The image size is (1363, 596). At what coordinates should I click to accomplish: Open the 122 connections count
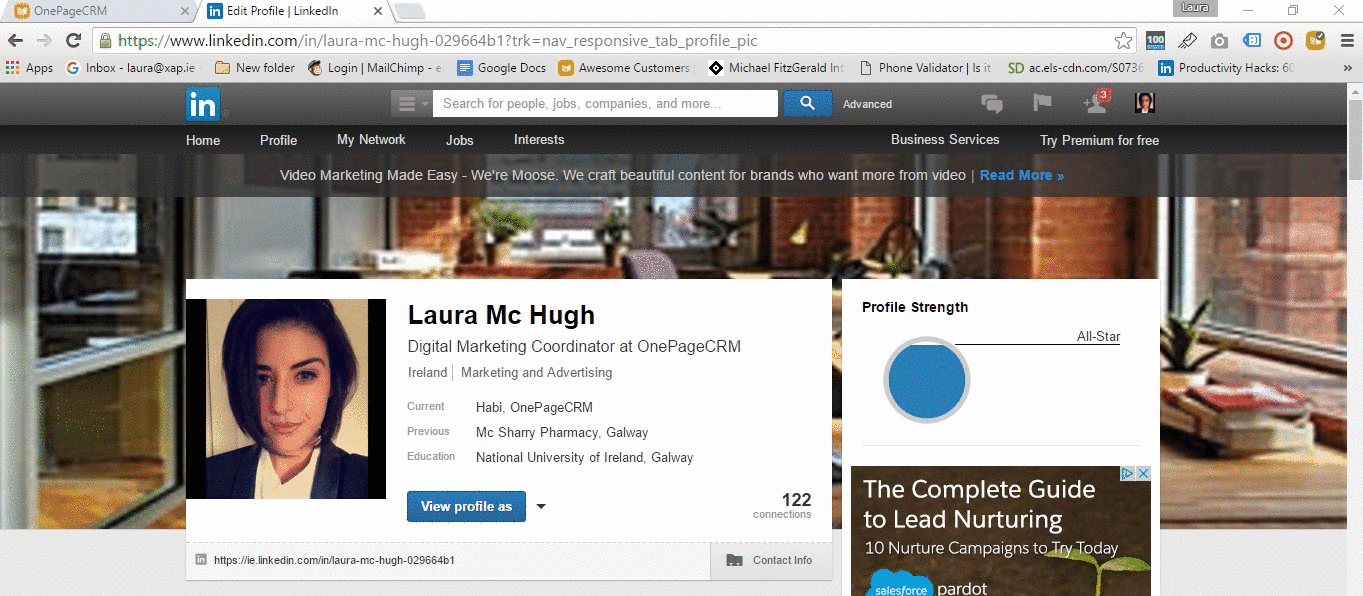point(783,505)
